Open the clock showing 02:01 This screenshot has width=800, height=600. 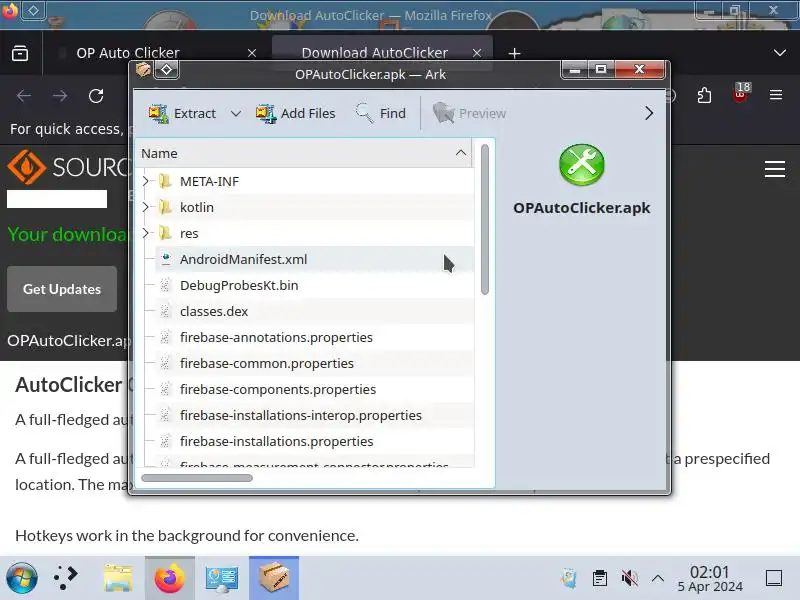(710, 579)
